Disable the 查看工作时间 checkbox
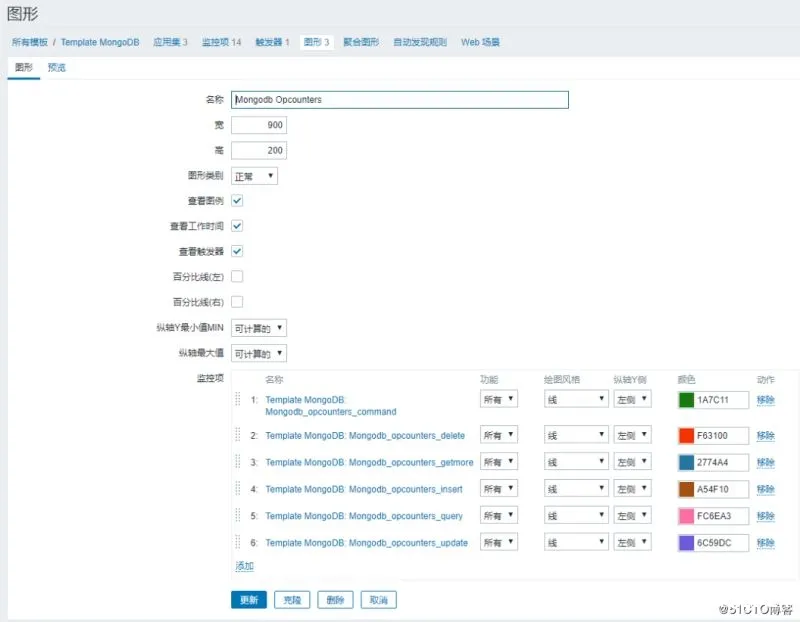This screenshot has height=622, width=800. coord(236,225)
